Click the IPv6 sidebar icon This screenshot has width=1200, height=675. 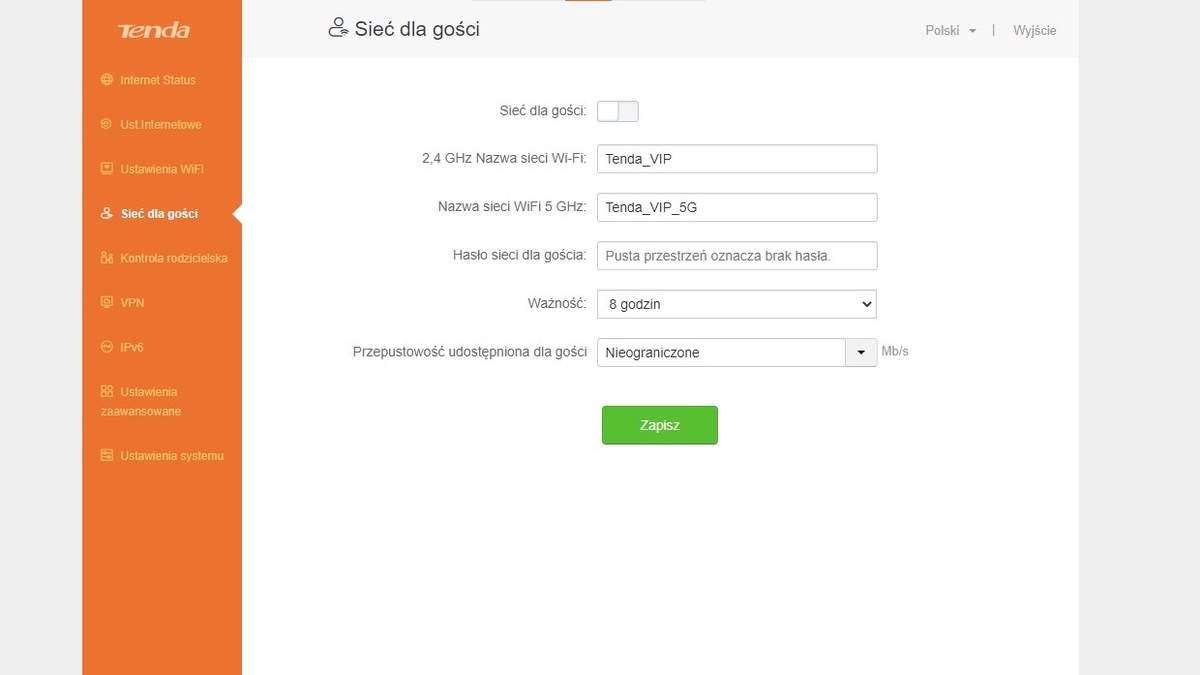coord(107,347)
